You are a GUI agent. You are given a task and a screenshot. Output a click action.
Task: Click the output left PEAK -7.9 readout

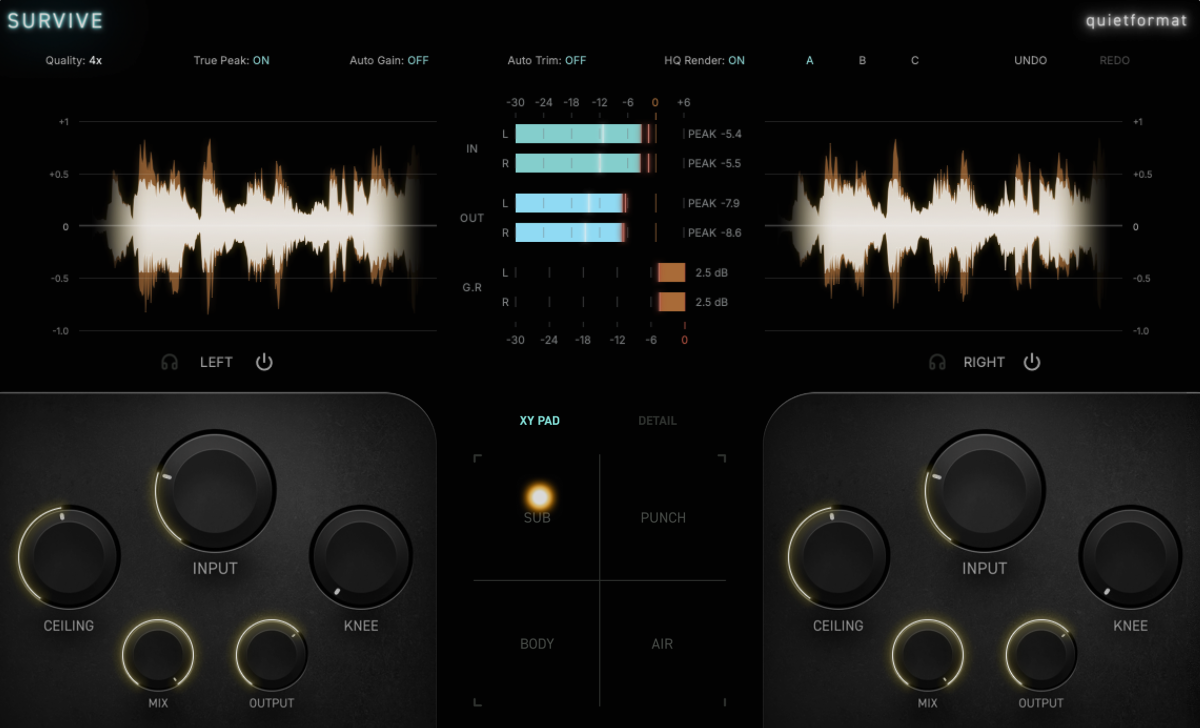coord(715,203)
